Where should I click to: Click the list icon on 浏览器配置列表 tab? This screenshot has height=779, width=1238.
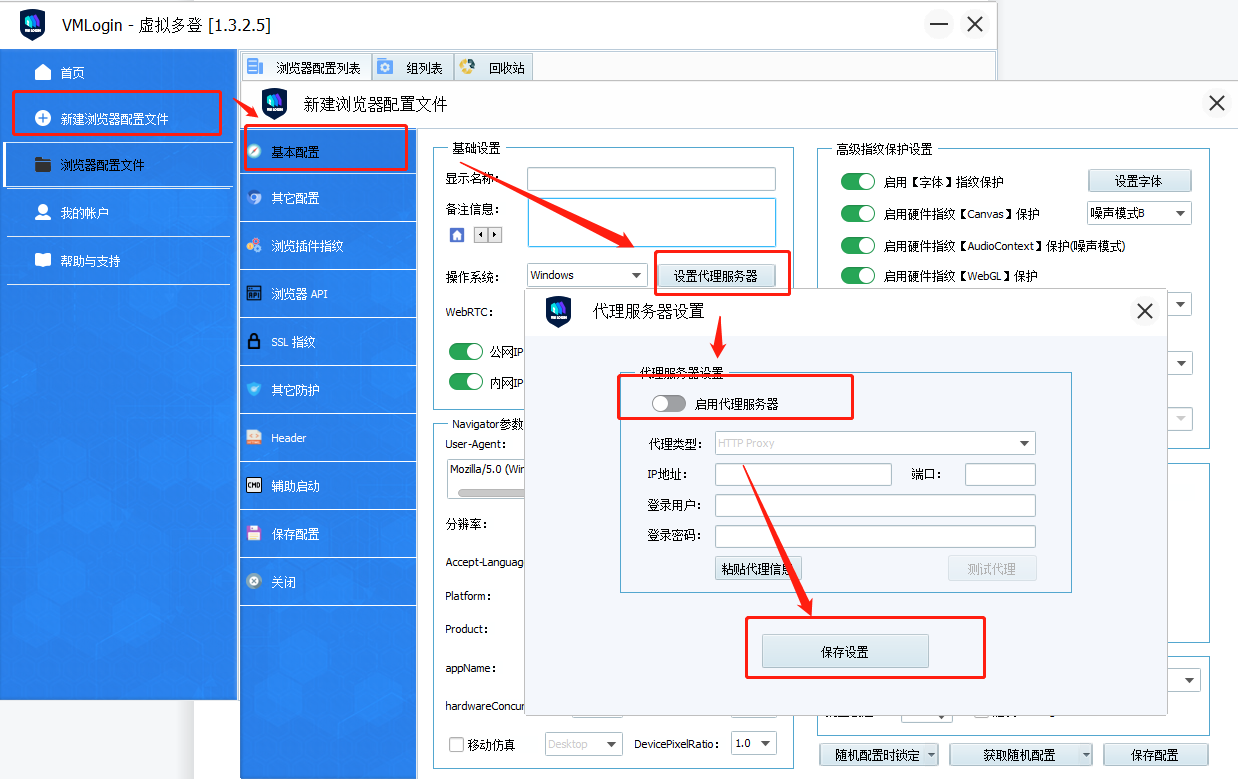(x=255, y=67)
